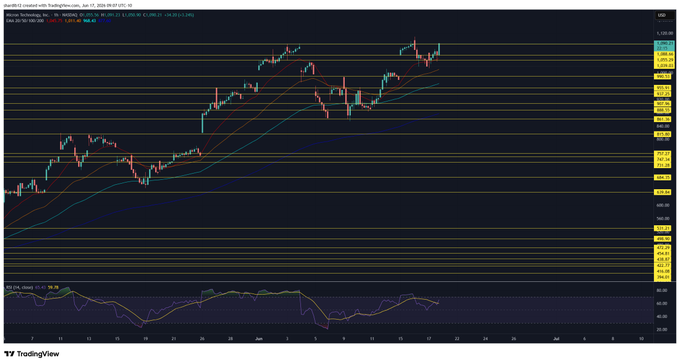
Task: Select the 531.21 horizontal line price label
Action: coord(663,228)
